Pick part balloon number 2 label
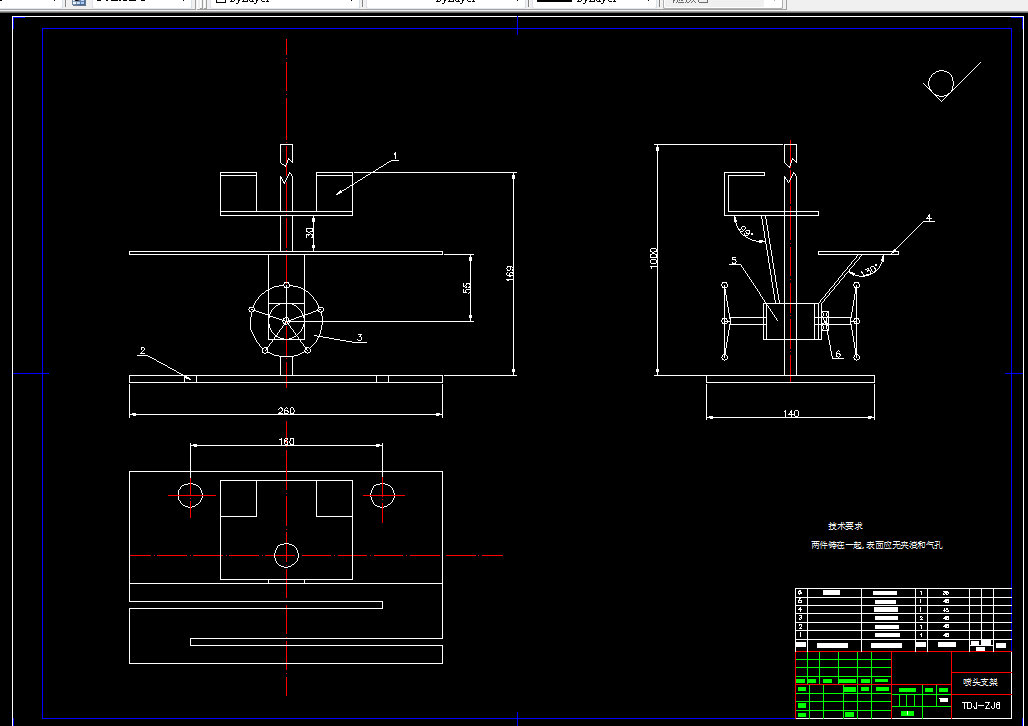This screenshot has width=1028, height=726. coord(142,351)
